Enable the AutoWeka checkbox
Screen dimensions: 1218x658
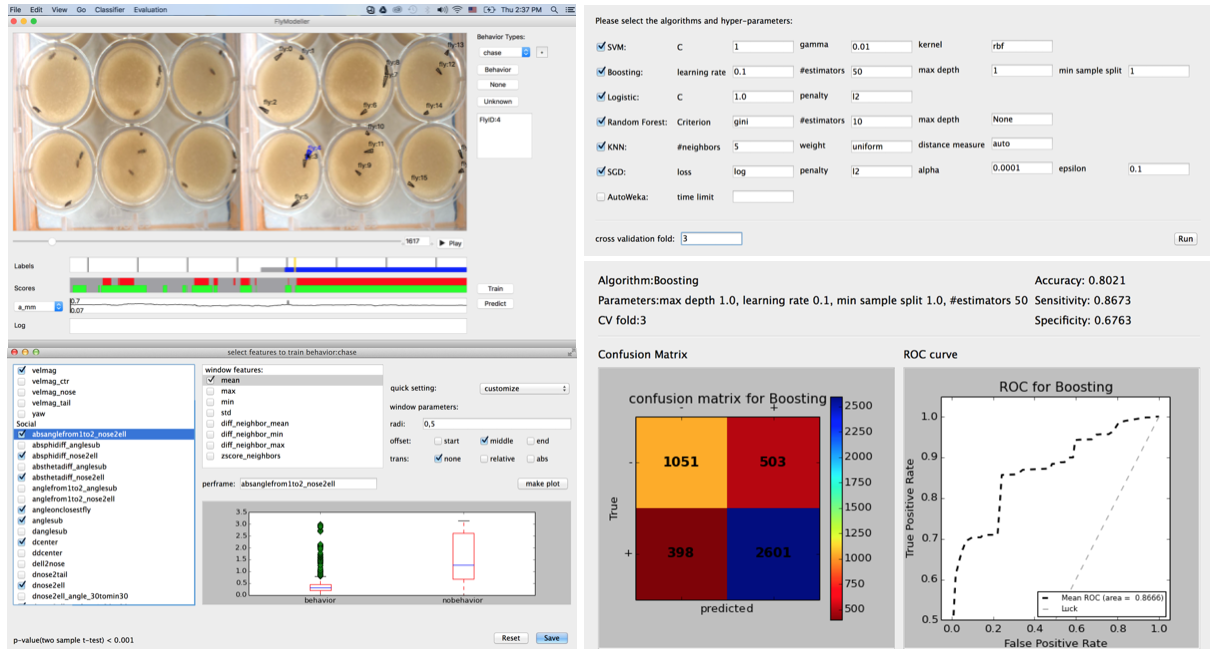[x=601, y=197]
